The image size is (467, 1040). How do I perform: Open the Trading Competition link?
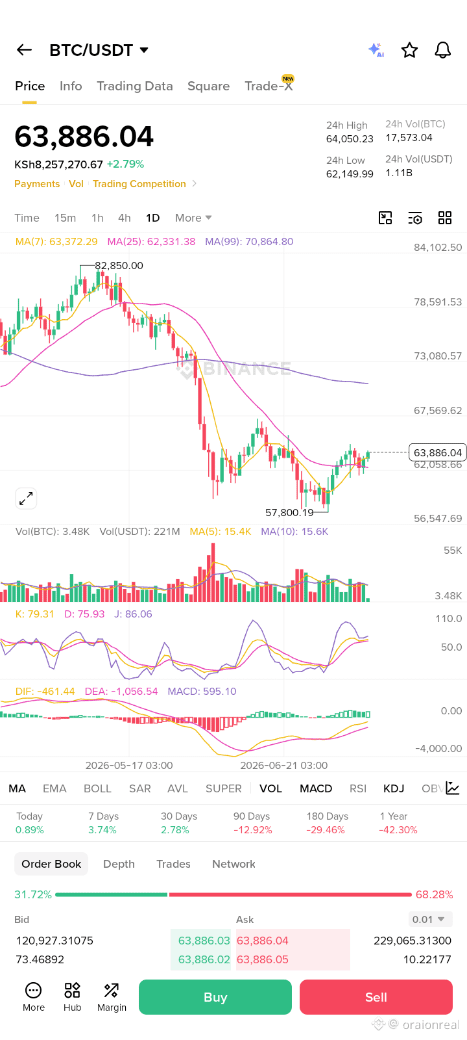[x=139, y=184]
